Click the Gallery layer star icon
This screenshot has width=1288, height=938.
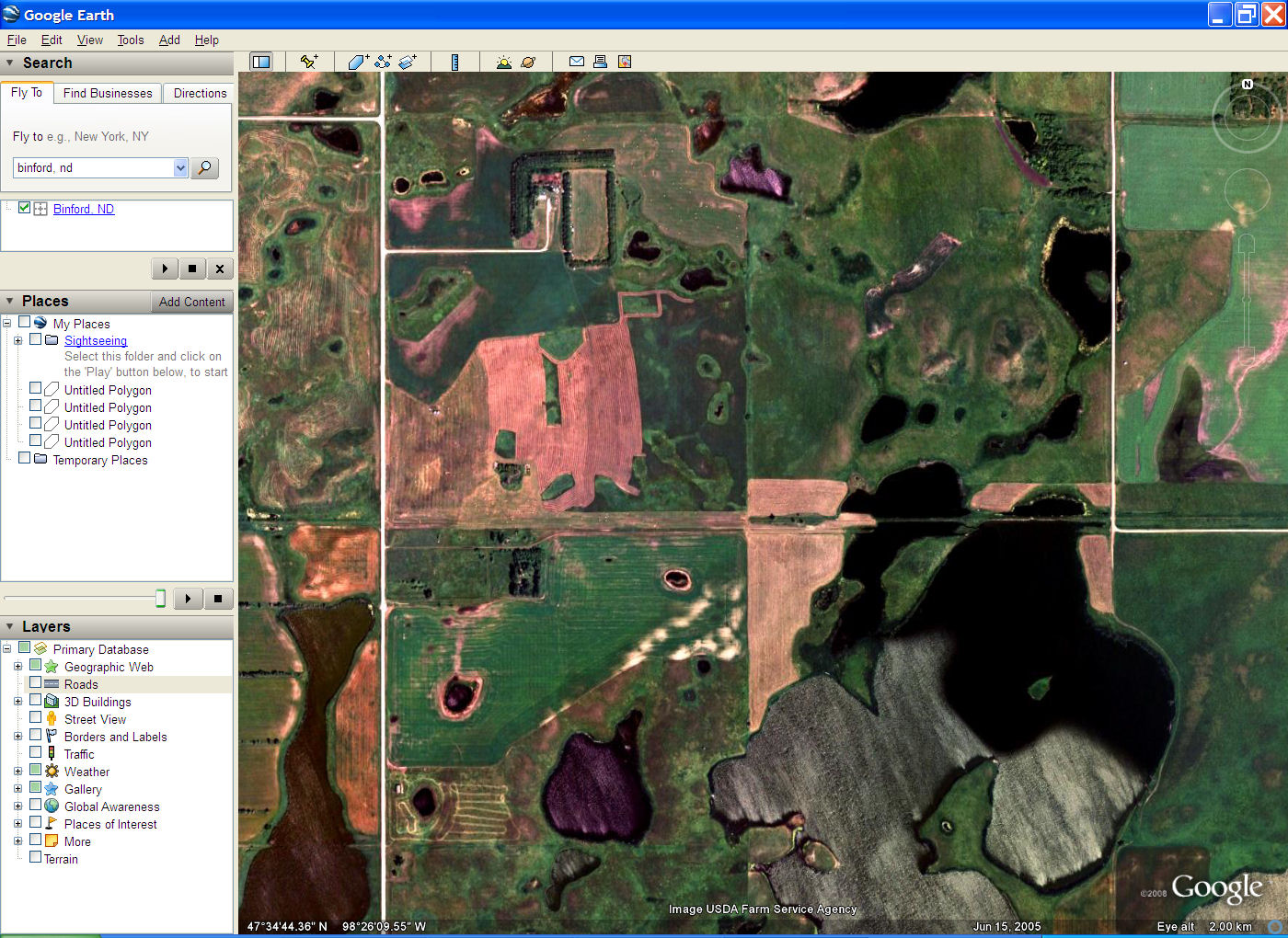tap(52, 788)
